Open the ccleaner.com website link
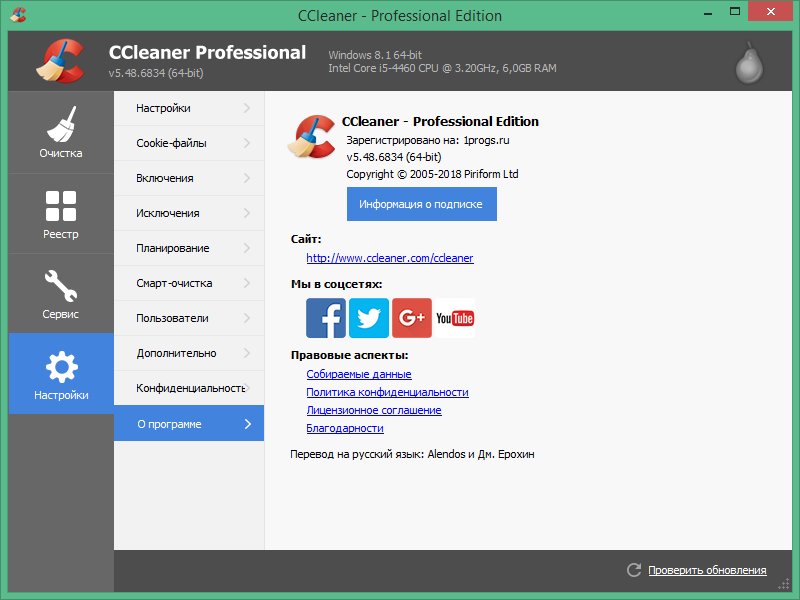 [x=389, y=257]
